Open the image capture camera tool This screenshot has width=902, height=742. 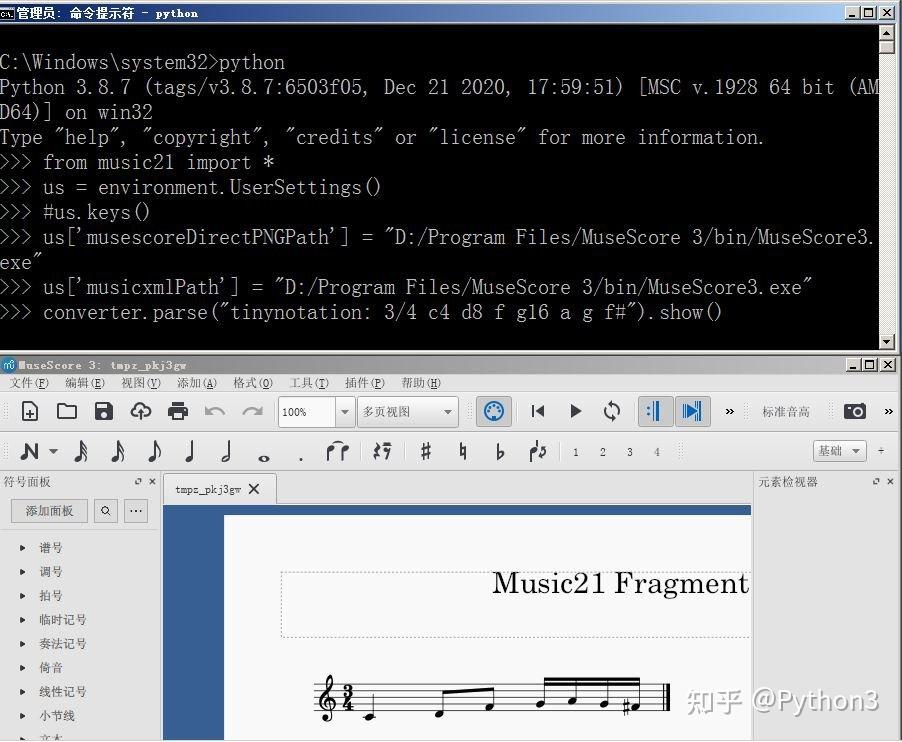[x=855, y=411]
